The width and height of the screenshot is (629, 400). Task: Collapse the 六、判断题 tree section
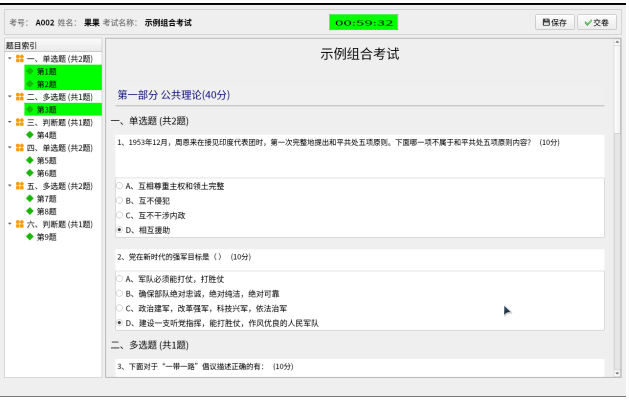pyautogui.click(x=9, y=224)
